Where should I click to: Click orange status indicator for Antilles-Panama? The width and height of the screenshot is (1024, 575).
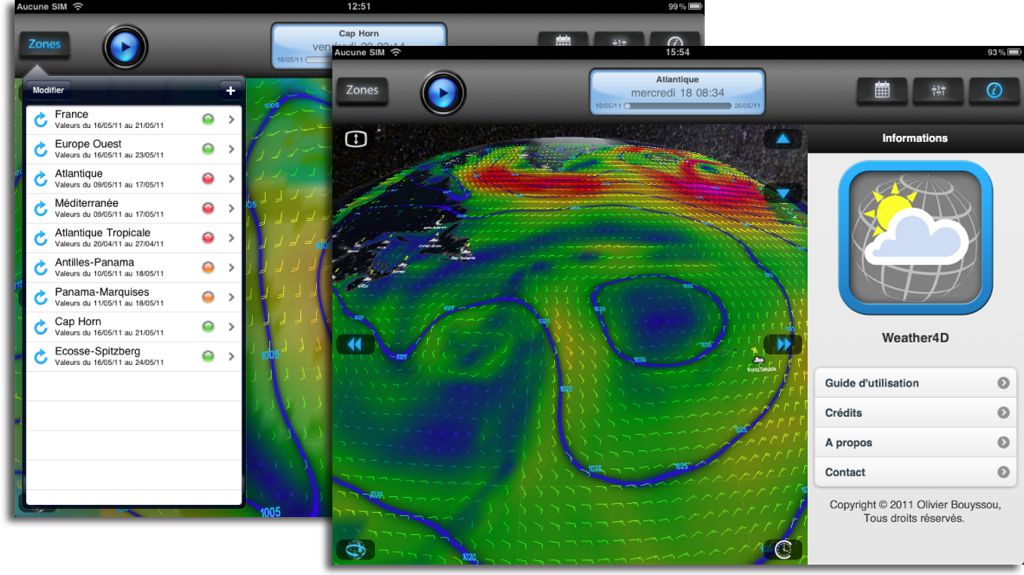click(x=208, y=267)
